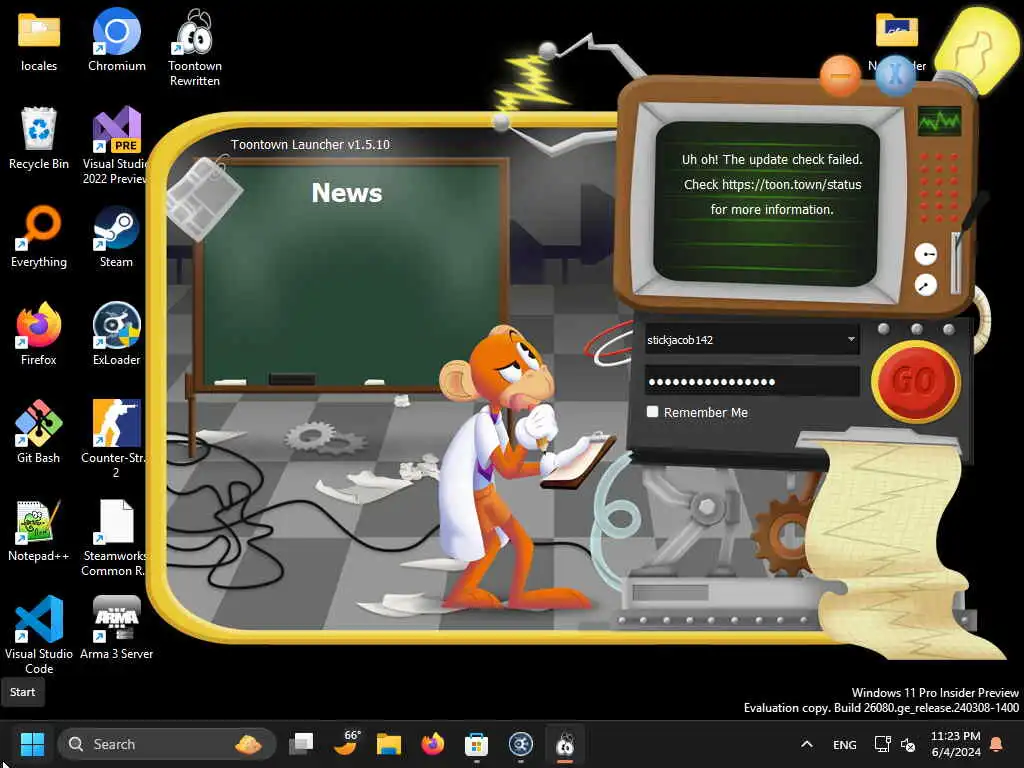Expand hidden system tray icons
1024x768 pixels.
807,744
